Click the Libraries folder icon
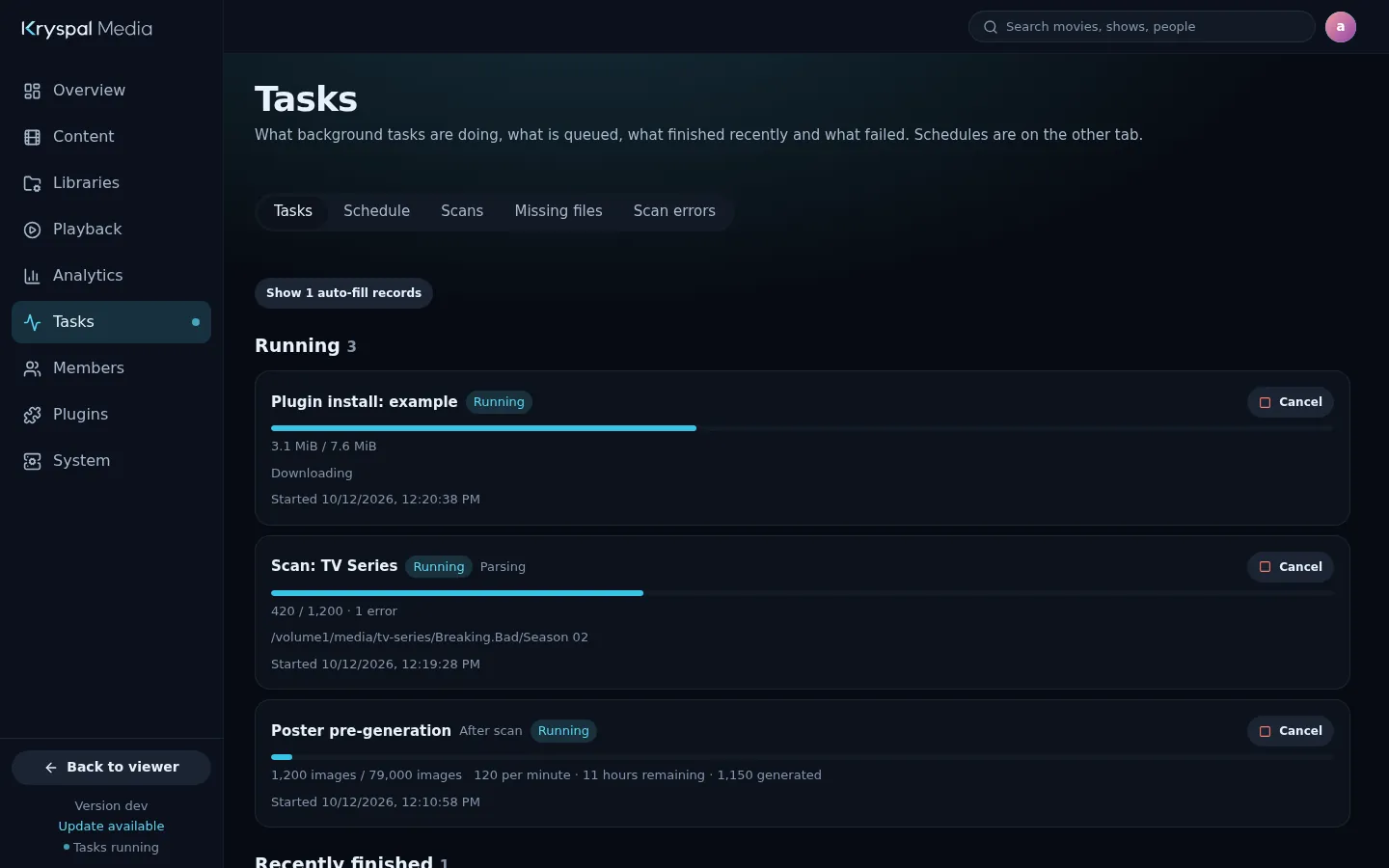Image resolution: width=1389 pixels, height=868 pixels. coord(32,183)
